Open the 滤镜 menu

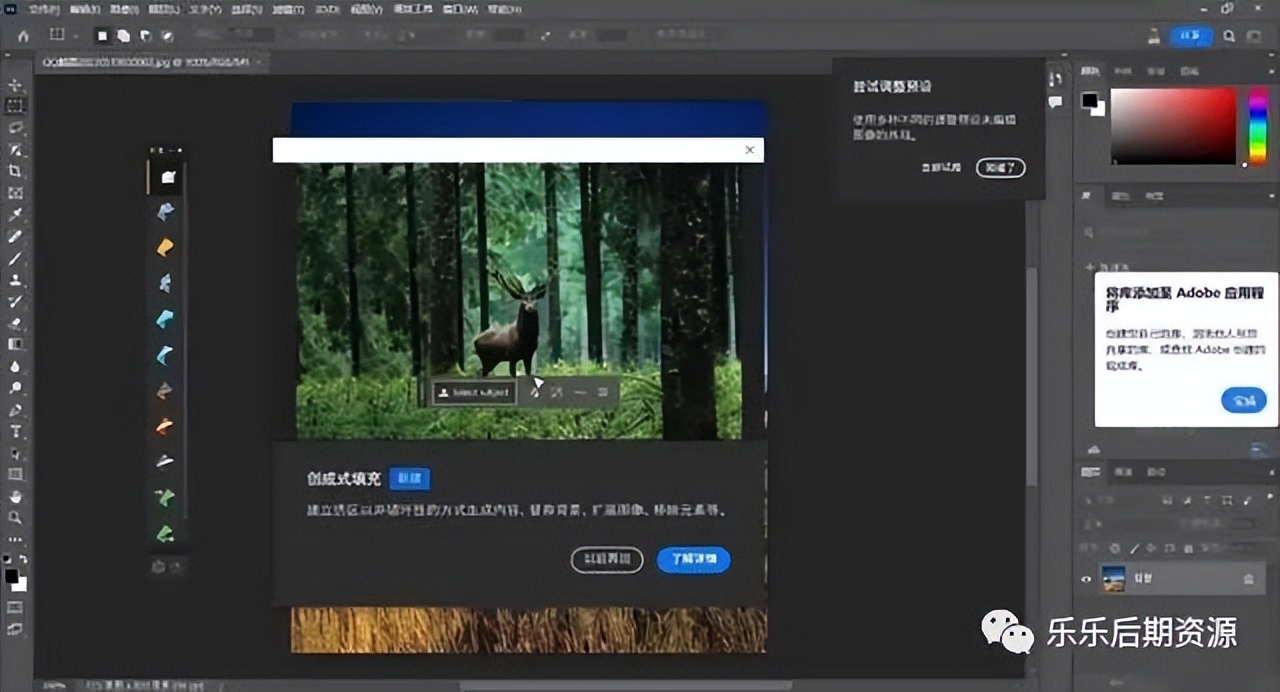coord(287,9)
